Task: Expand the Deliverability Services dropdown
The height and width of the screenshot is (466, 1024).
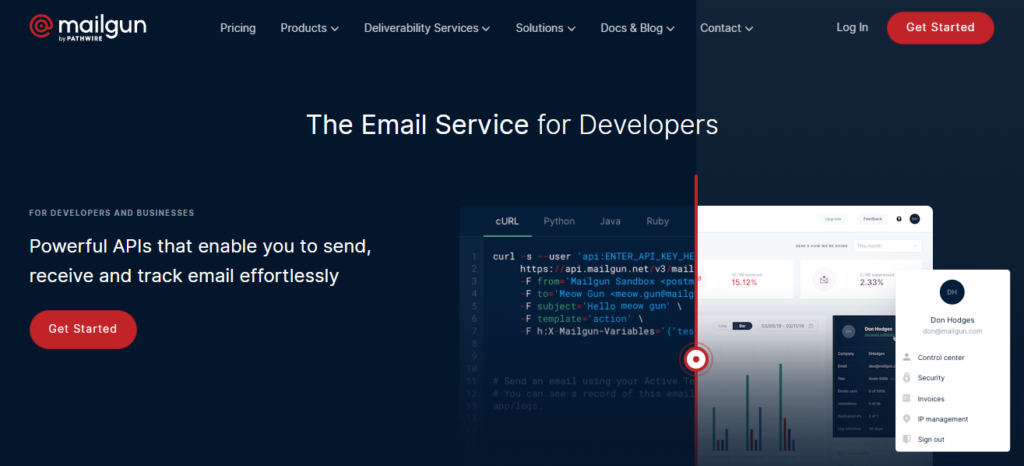Action: coord(427,28)
